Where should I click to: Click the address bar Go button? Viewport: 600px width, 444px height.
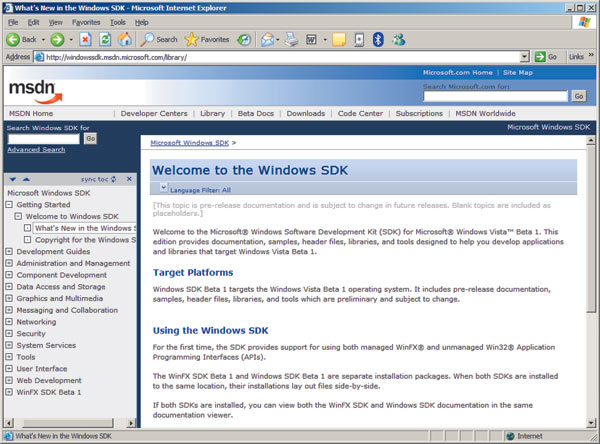pos(546,57)
